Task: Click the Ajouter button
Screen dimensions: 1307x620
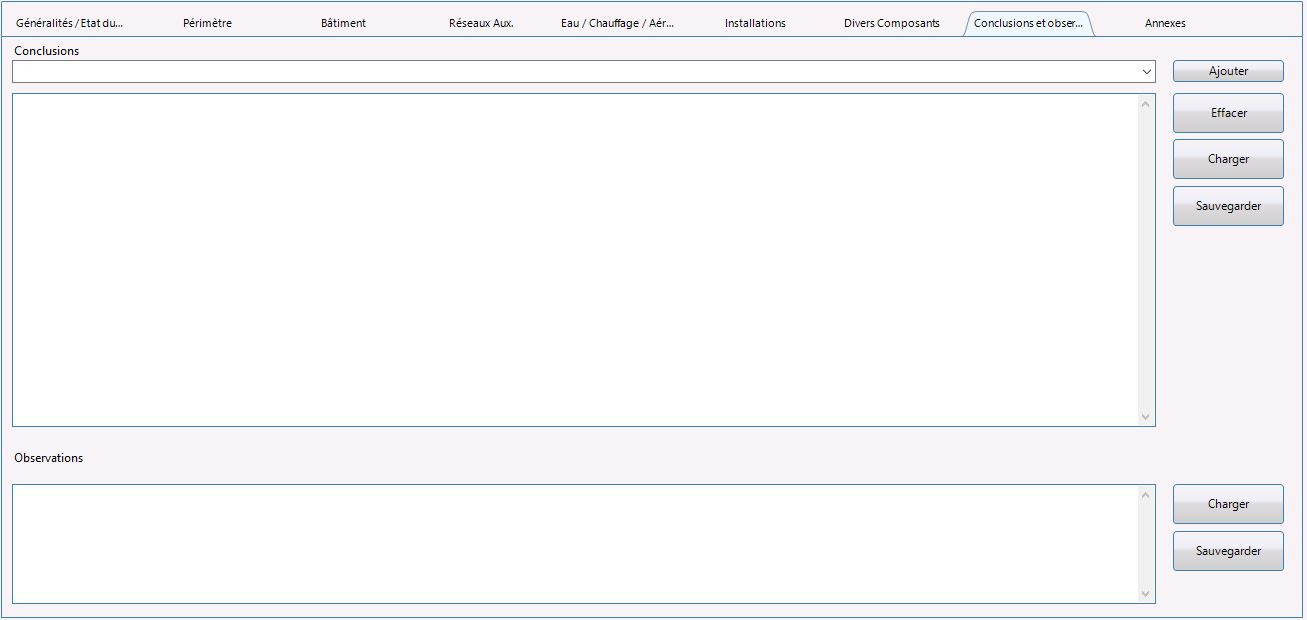Action: tap(1228, 71)
